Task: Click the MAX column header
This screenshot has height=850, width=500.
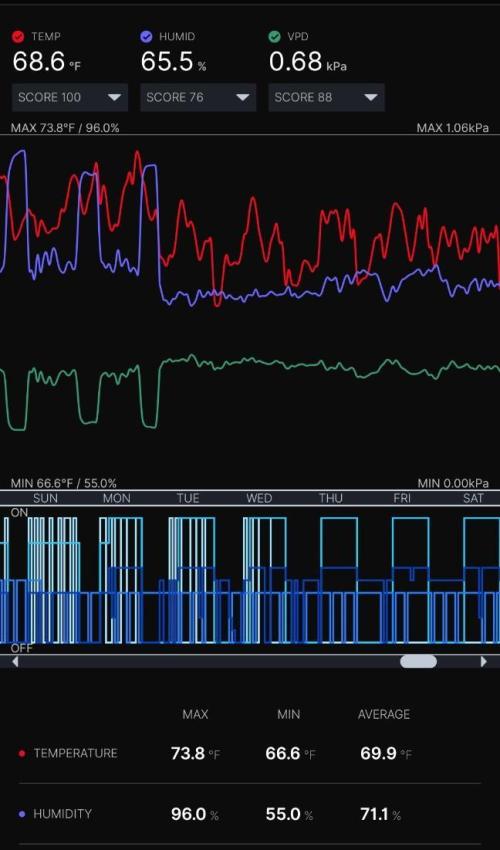Action: tap(195, 714)
